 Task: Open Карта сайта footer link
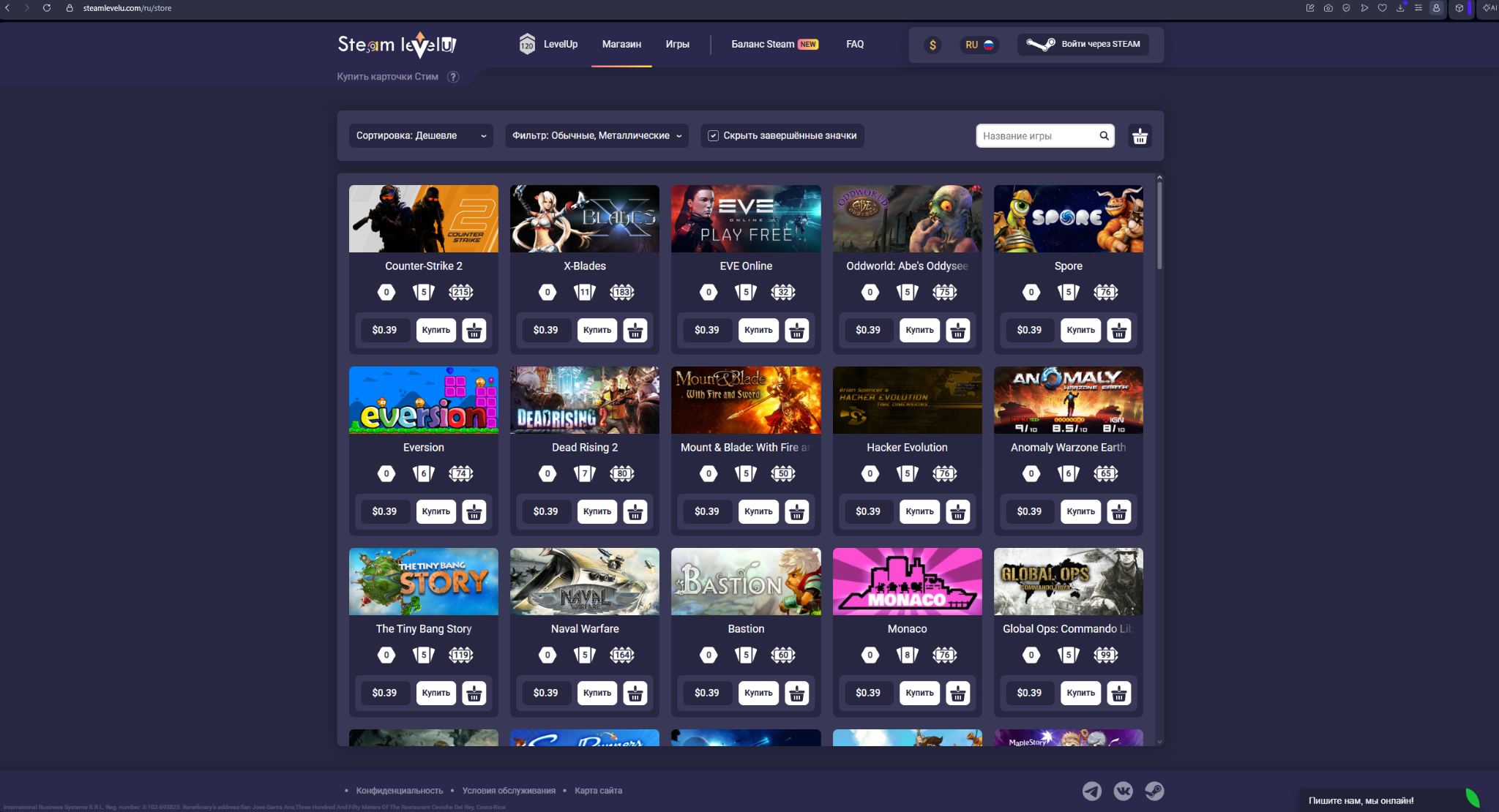[x=598, y=791]
